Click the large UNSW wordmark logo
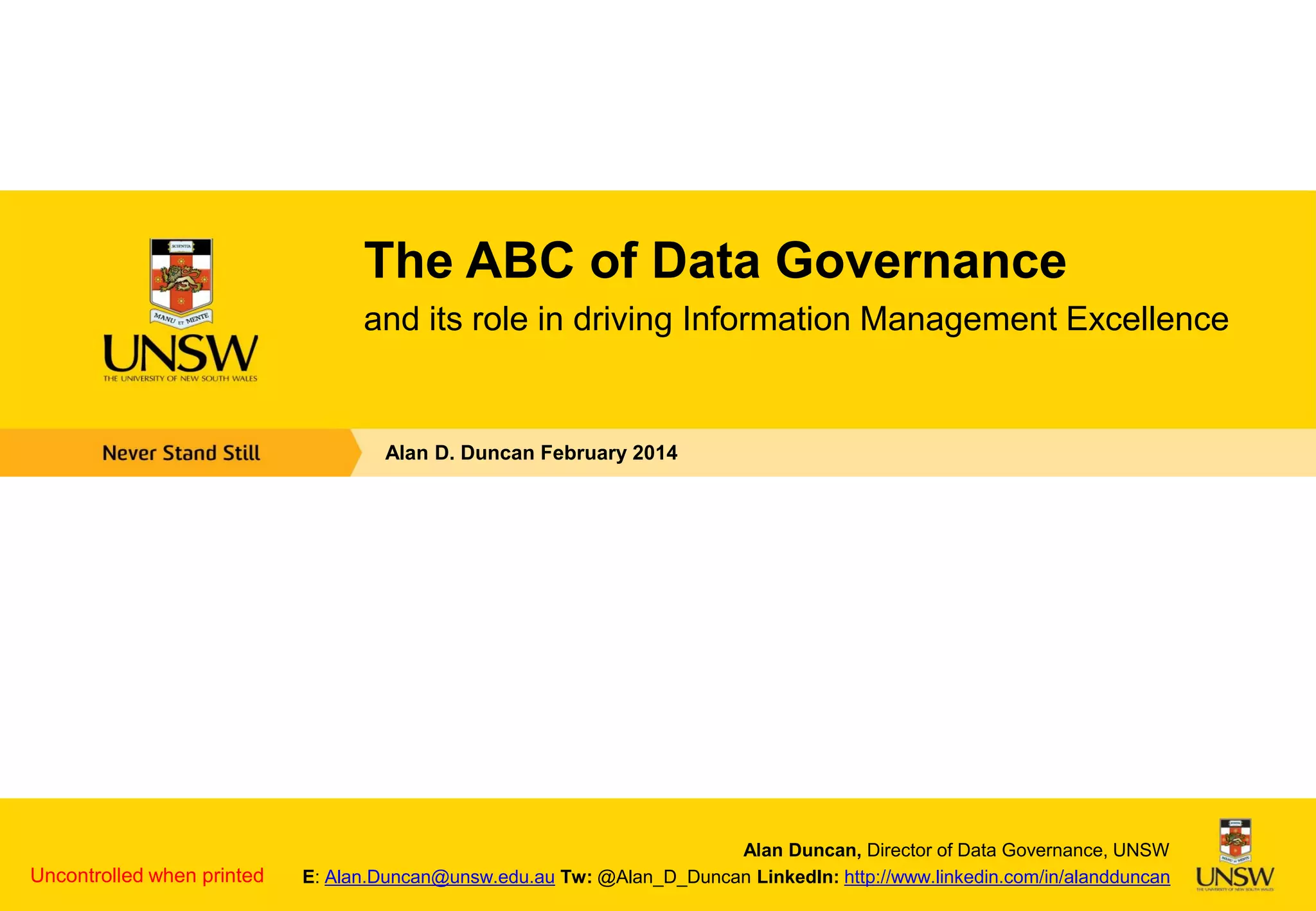Image resolution: width=1316 pixels, height=911 pixels. (181, 353)
